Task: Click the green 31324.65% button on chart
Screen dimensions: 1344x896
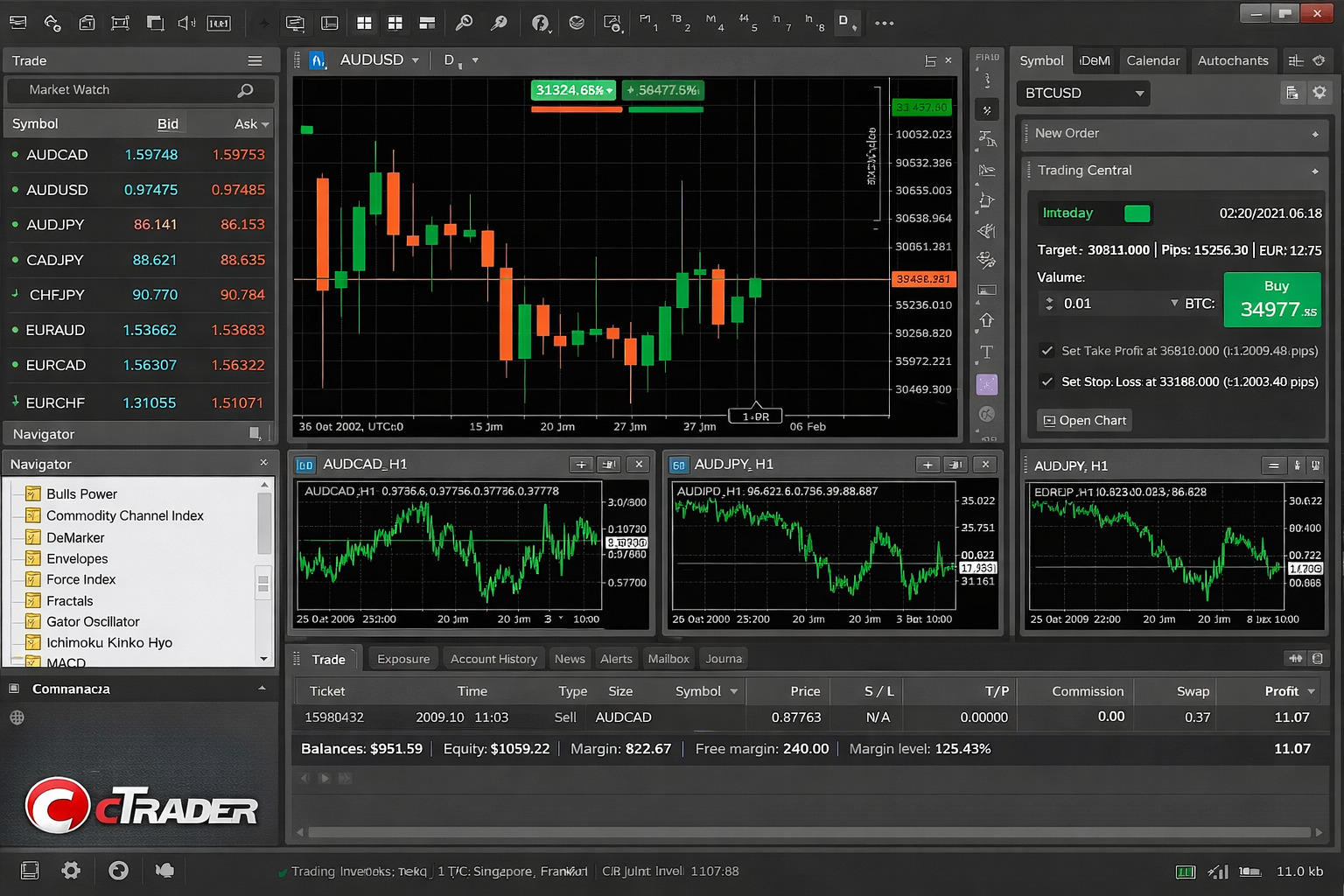Action: [x=574, y=90]
